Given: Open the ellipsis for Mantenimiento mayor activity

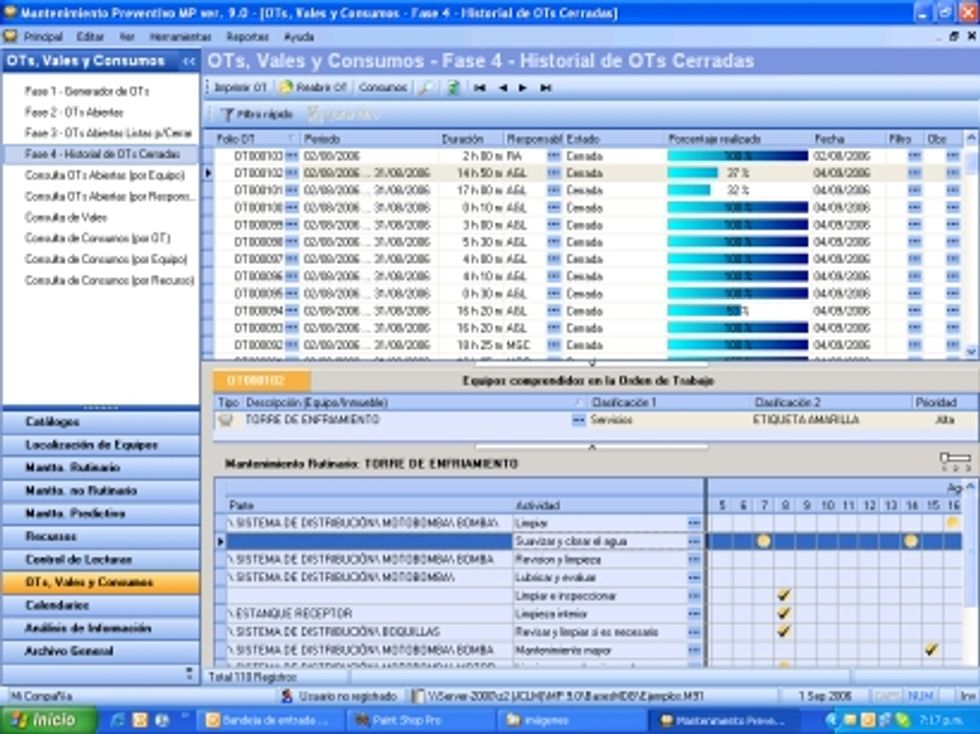Looking at the screenshot, I should coord(694,650).
